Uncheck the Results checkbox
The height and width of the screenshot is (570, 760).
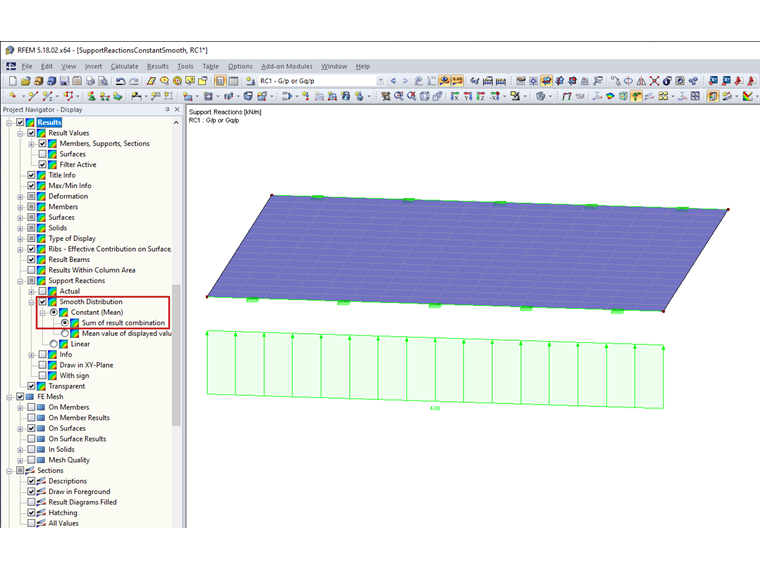[20, 123]
